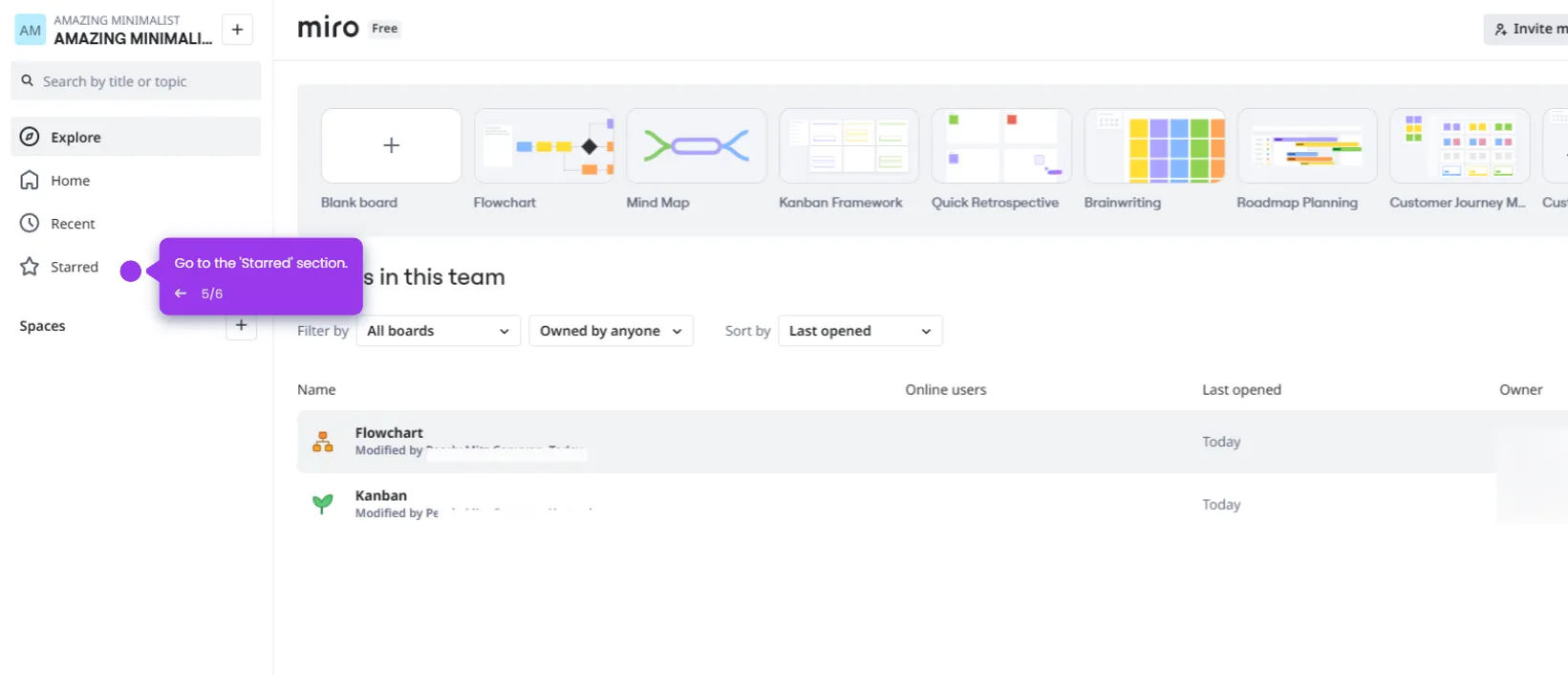
Task: Add a new space with plus button
Action: pyautogui.click(x=241, y=325)
